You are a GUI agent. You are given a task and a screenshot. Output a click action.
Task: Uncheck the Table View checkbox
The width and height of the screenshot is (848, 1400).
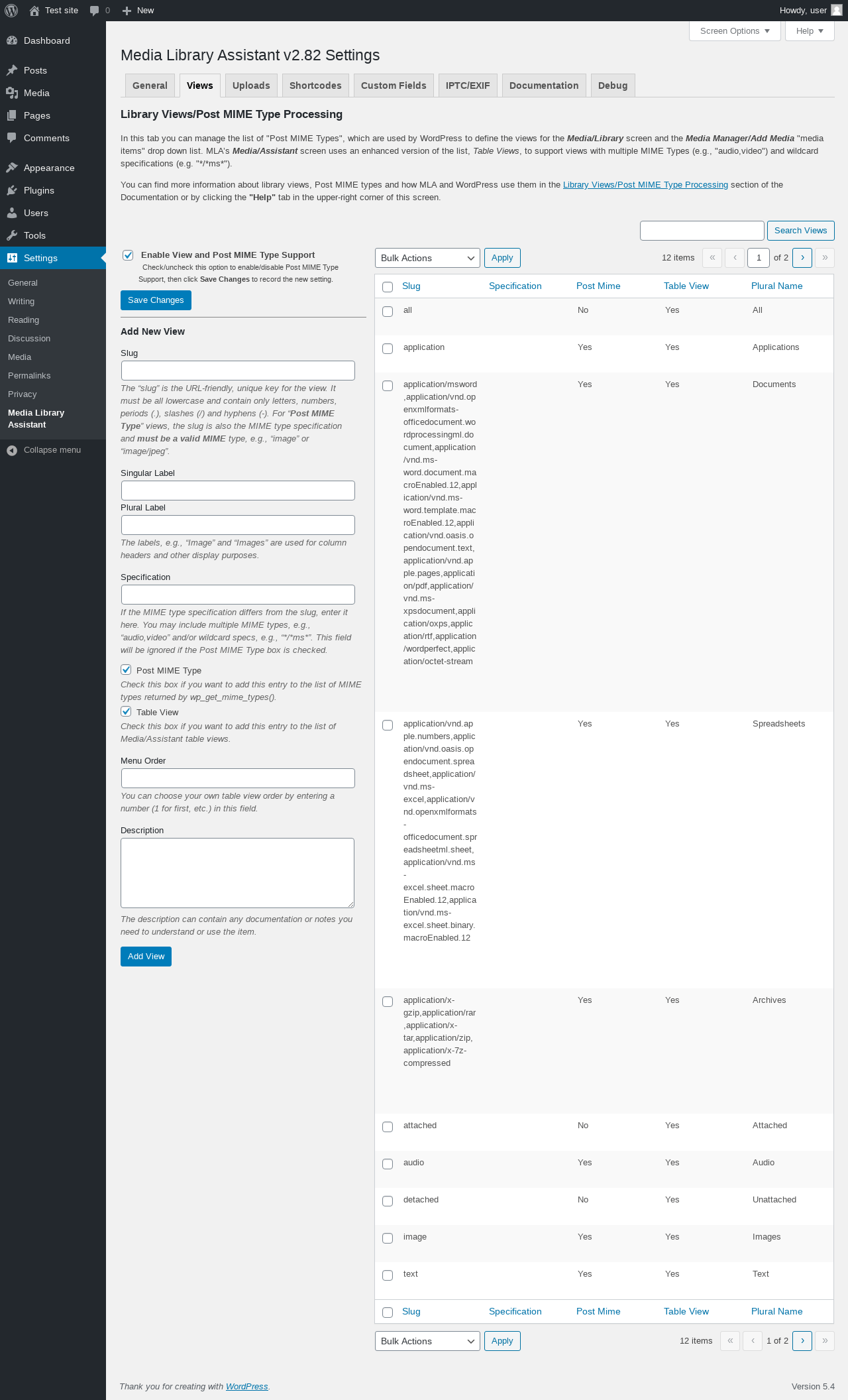pos(126,711)
